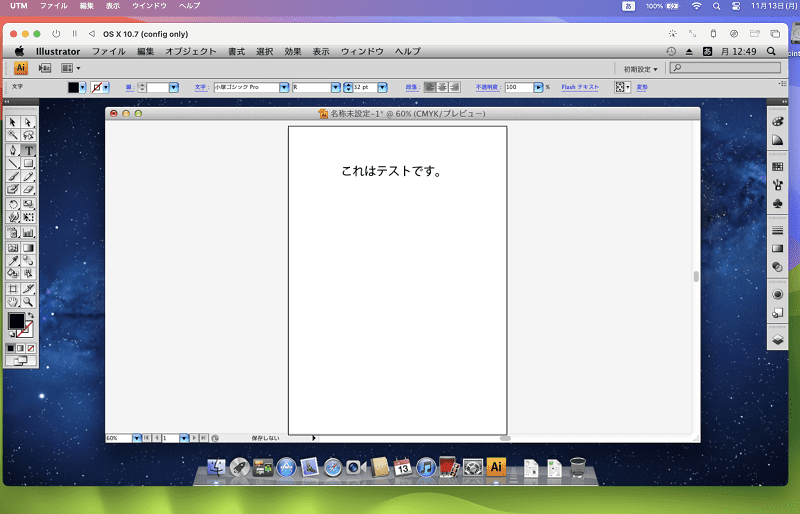Align paragraph text center

click(x=442, y=87)
